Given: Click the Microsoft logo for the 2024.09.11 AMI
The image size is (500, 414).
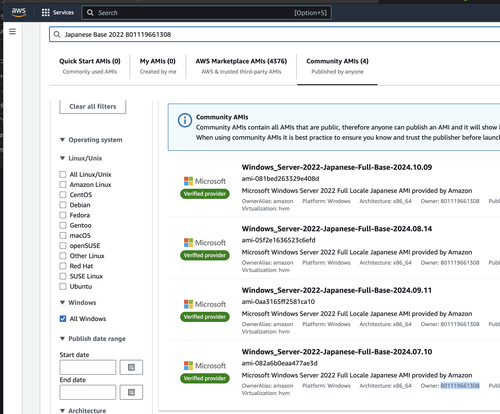Looking at the screenshot, I should click(x=205, y=304).
